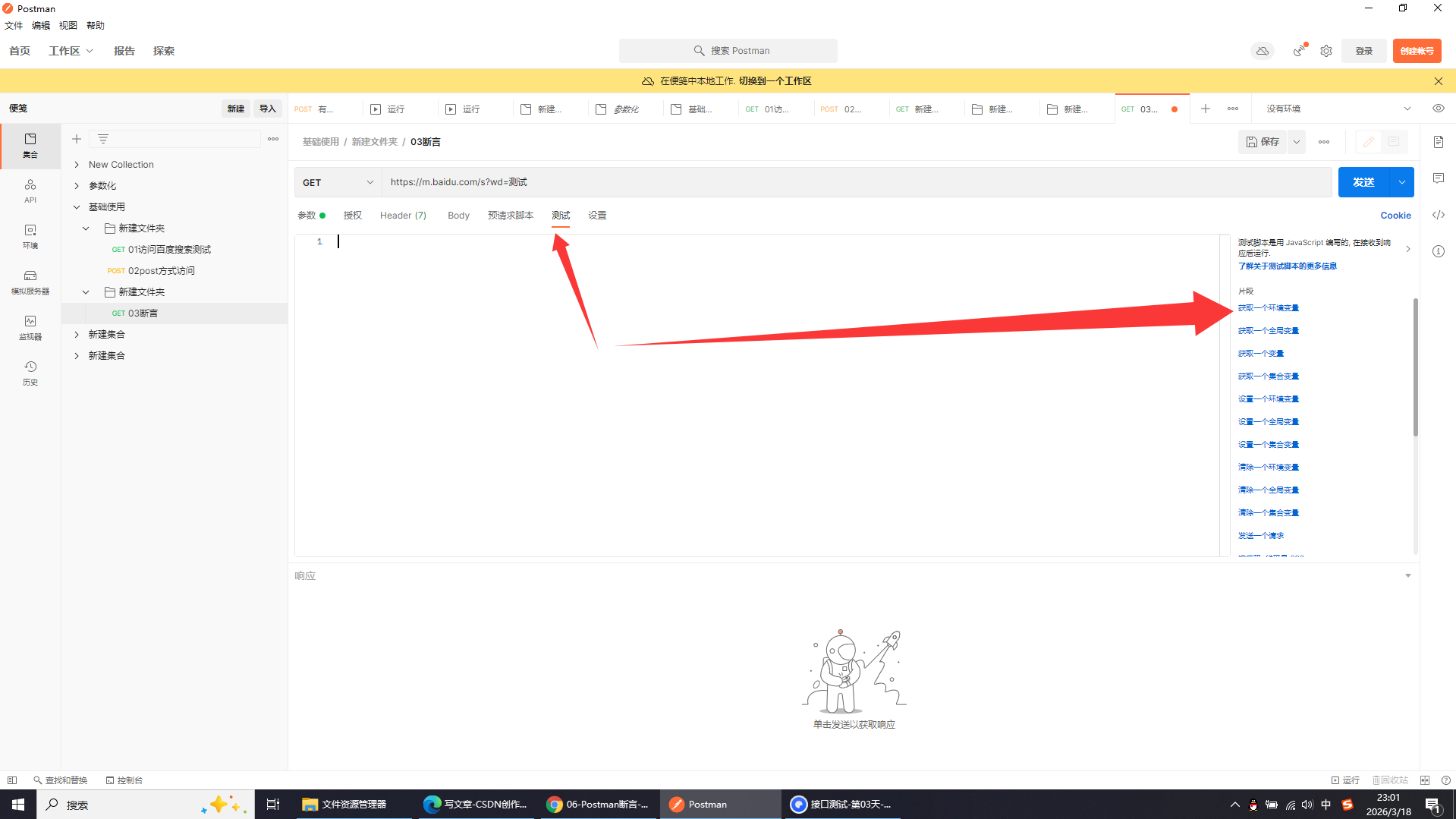Click the cloud sync icon in the header
The height and width of the screenshot is (819, 1456).
point(1263,51)
